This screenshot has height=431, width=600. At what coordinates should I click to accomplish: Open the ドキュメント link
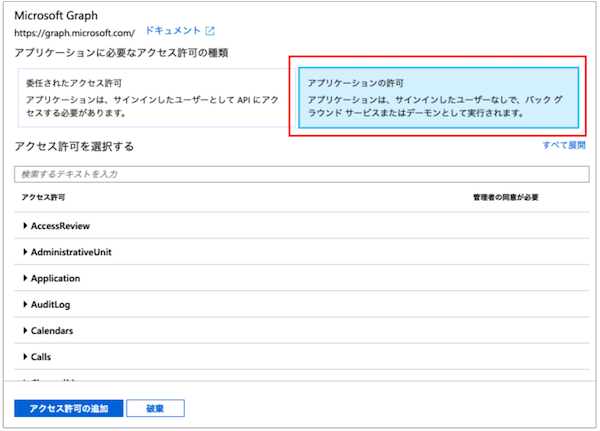click(173, 31)
